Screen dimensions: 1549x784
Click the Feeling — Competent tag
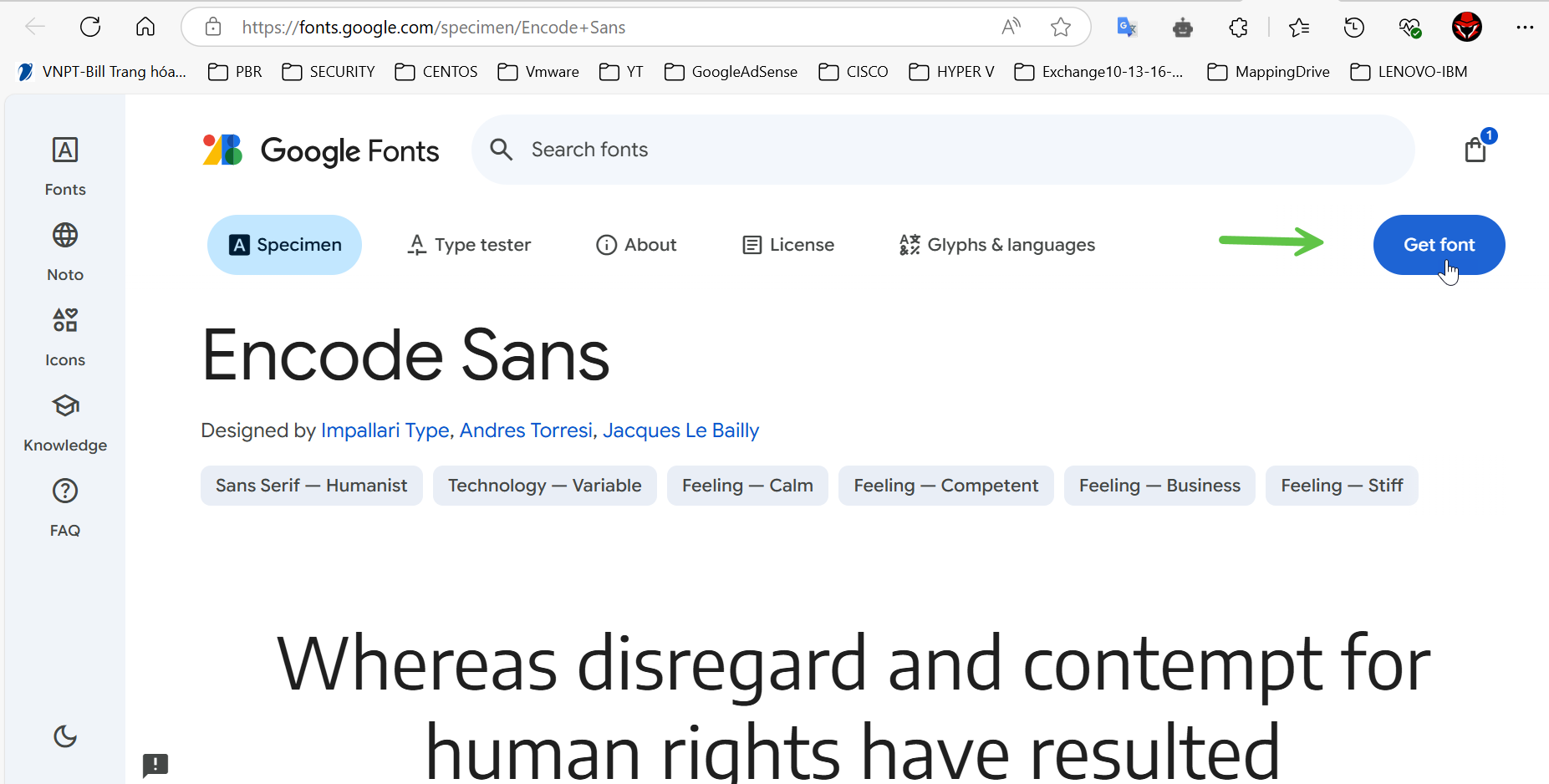tap(946, 486)
